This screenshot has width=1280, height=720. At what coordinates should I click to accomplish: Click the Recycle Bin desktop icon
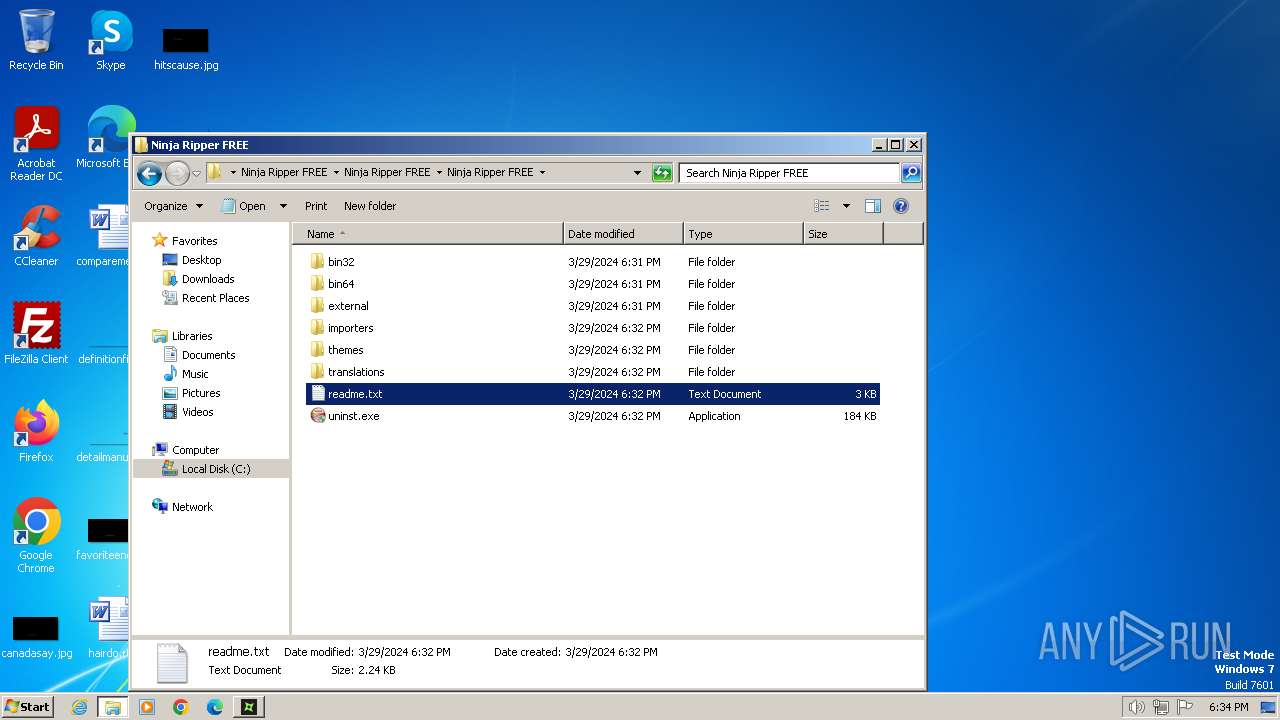[36, 41]
